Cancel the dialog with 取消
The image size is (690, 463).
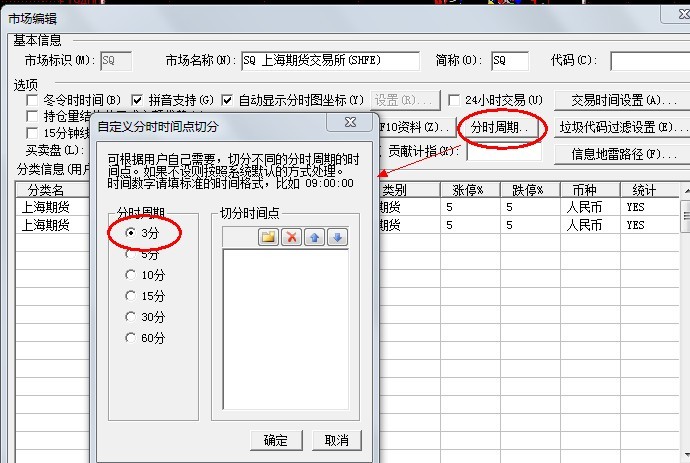(x=337, y=440)
